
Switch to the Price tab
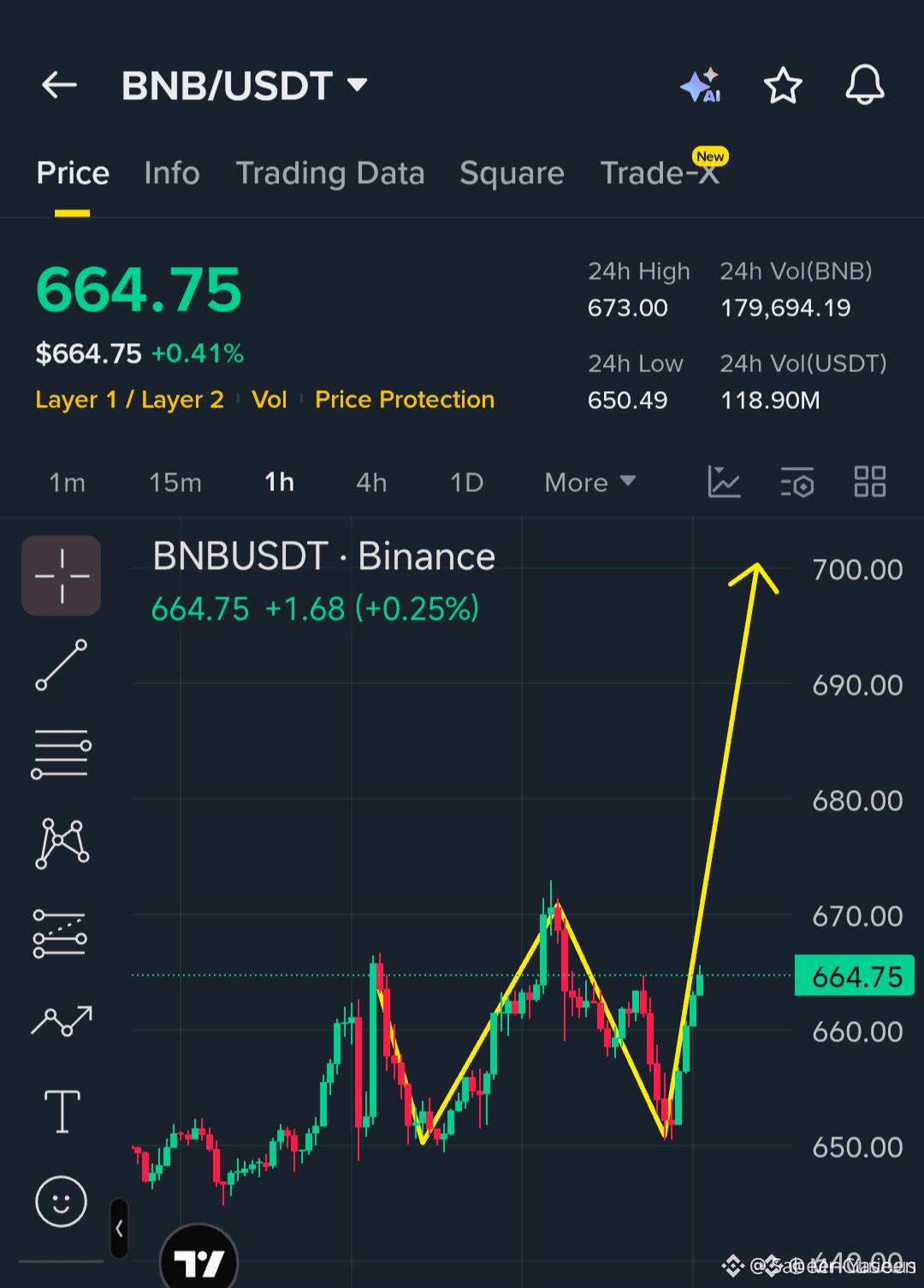tap(73, 174)
